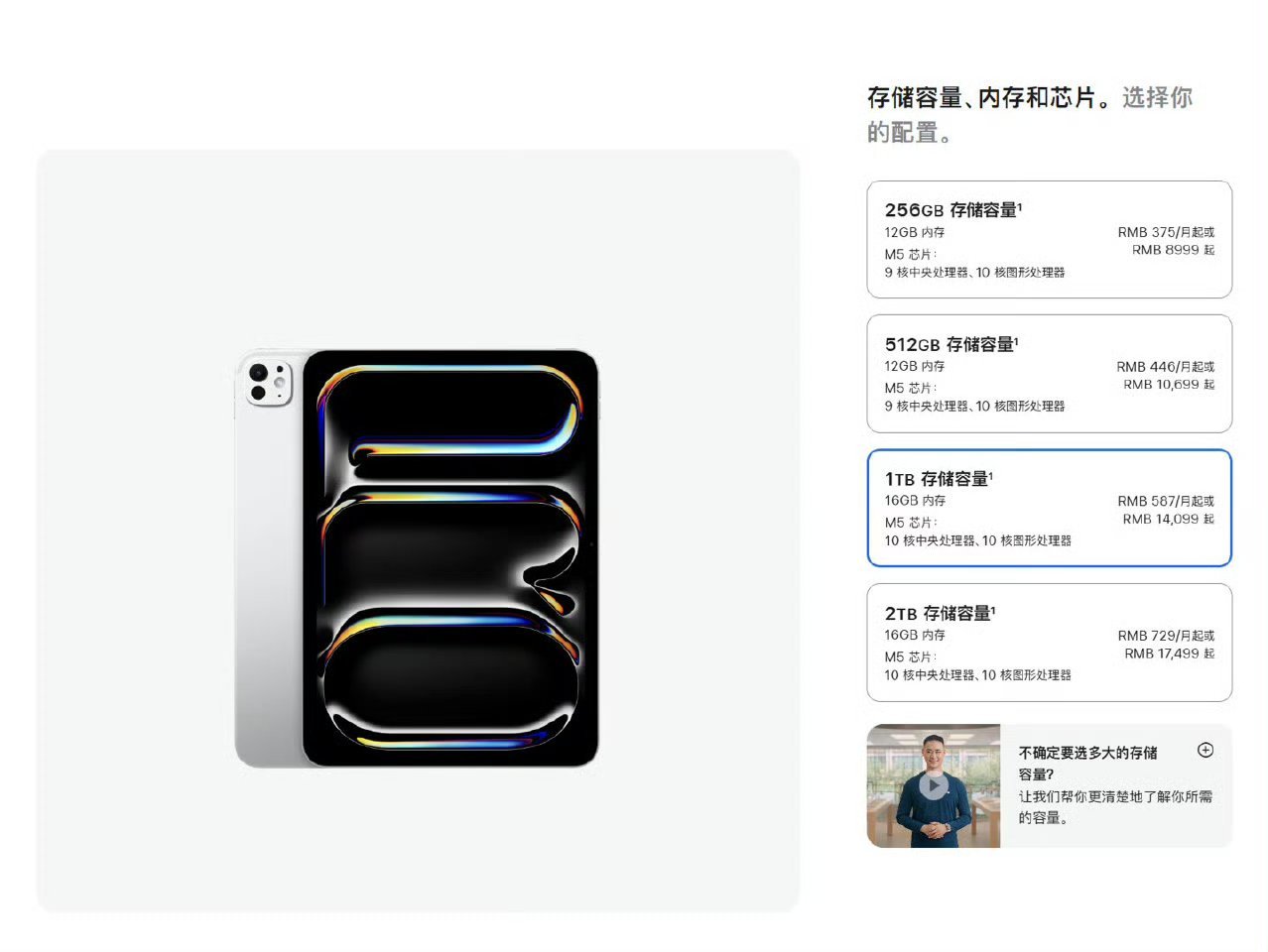Select the 1TB storage option
The width and height of the screenshot is (1268, 952).
coord(1049,508)
